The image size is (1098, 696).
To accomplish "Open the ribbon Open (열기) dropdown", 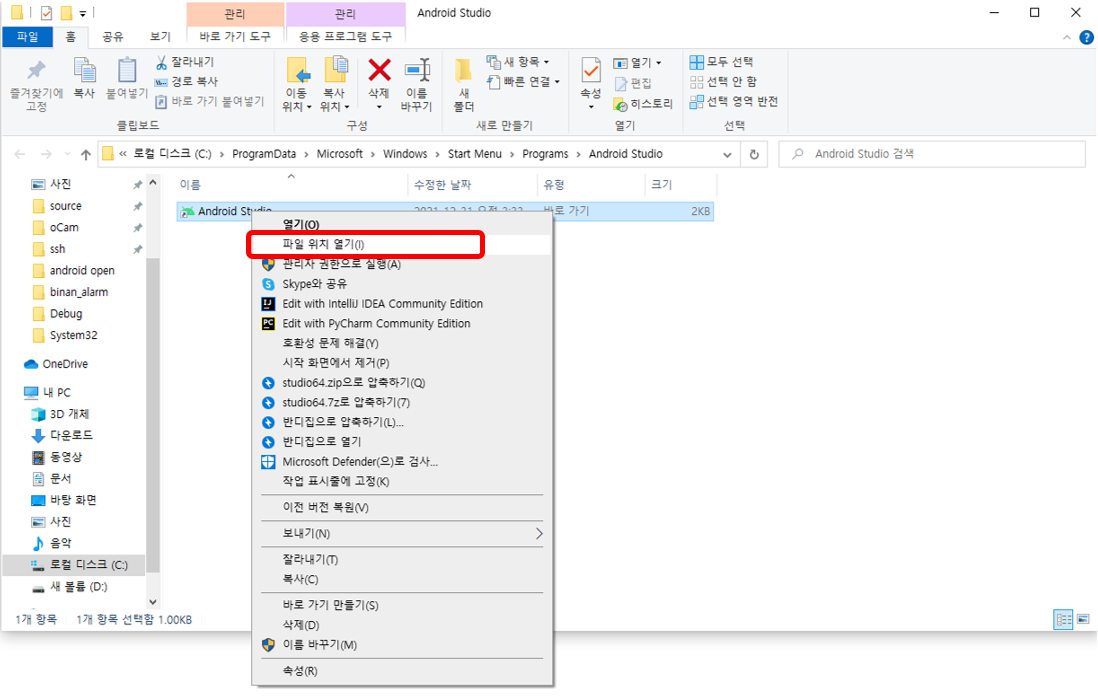I will click(x=637, y=63).
